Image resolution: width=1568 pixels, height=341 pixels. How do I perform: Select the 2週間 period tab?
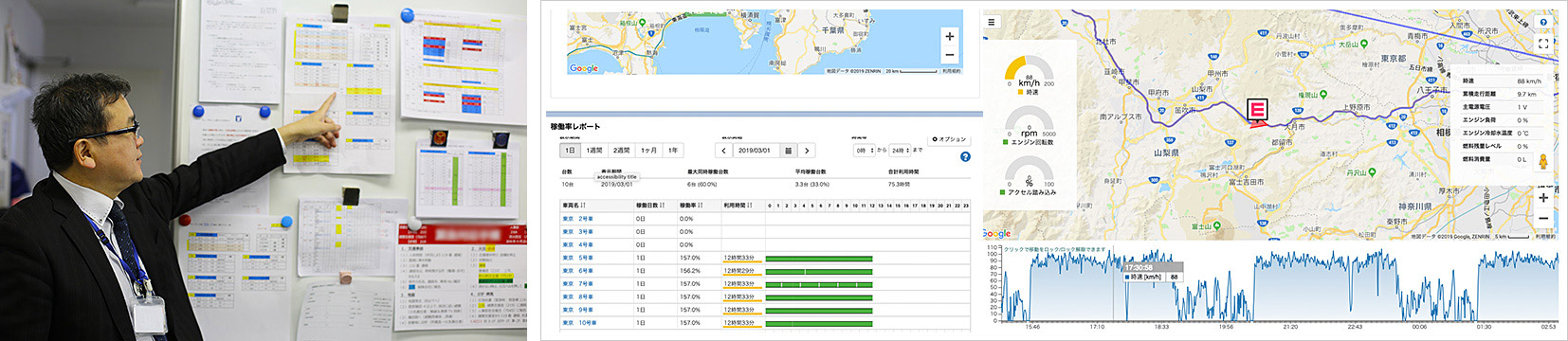pyautogui.click(x=622, y=151)
